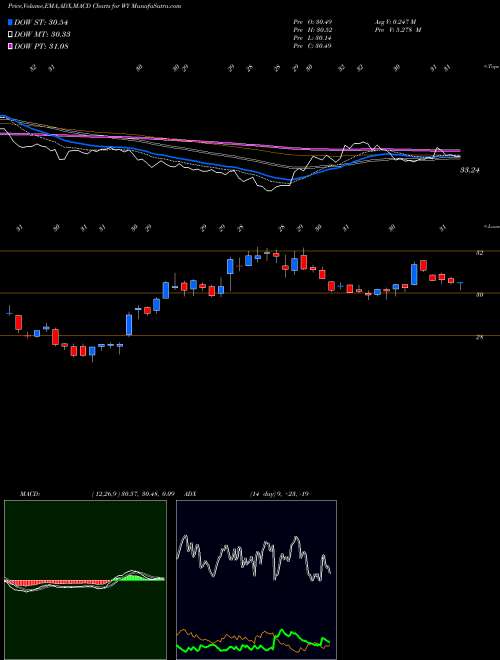The height and width of the screenshot is (660, 500).
Task: Click the Avg V: 0.247 M value
Action: (x=397, y=21)
